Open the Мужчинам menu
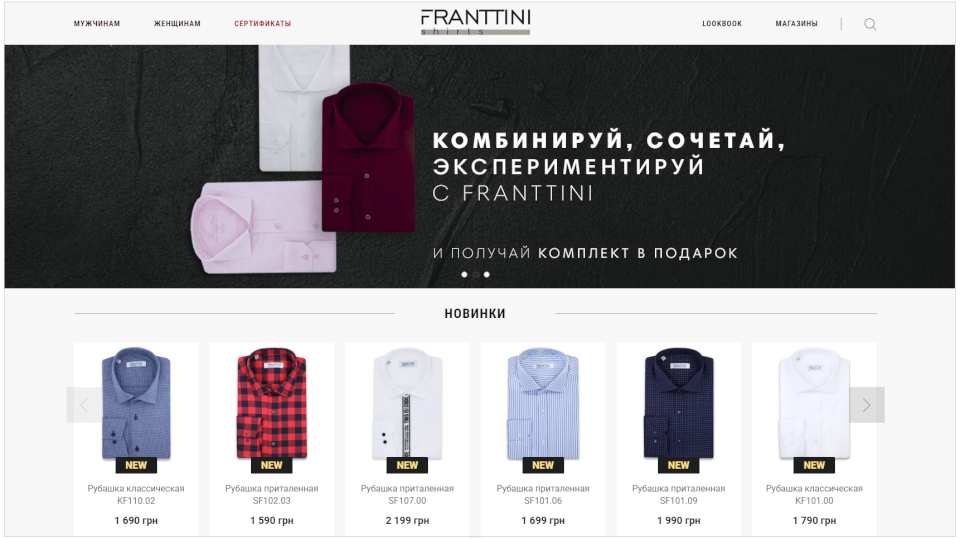 (97, 24)
